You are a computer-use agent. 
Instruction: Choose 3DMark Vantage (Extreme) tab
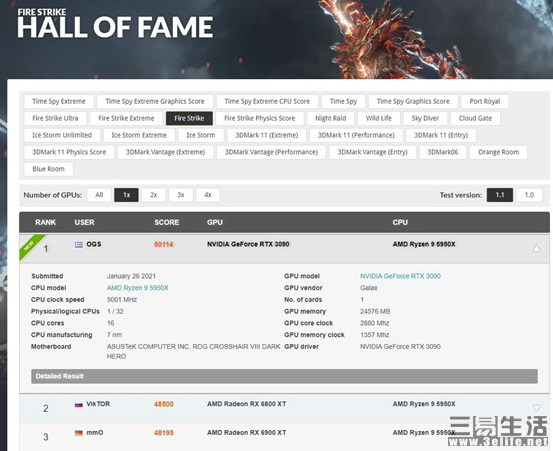click(165, 152)
